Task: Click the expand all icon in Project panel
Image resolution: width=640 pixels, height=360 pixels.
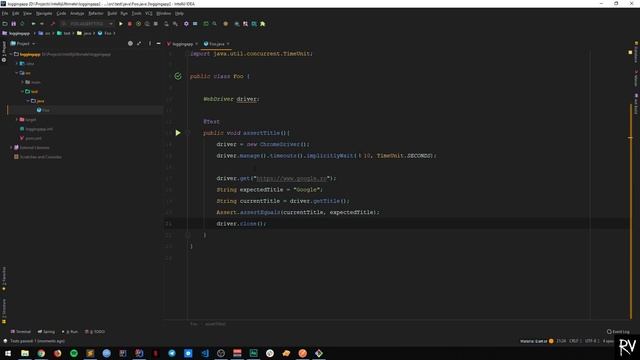Action: coord(139,43)
